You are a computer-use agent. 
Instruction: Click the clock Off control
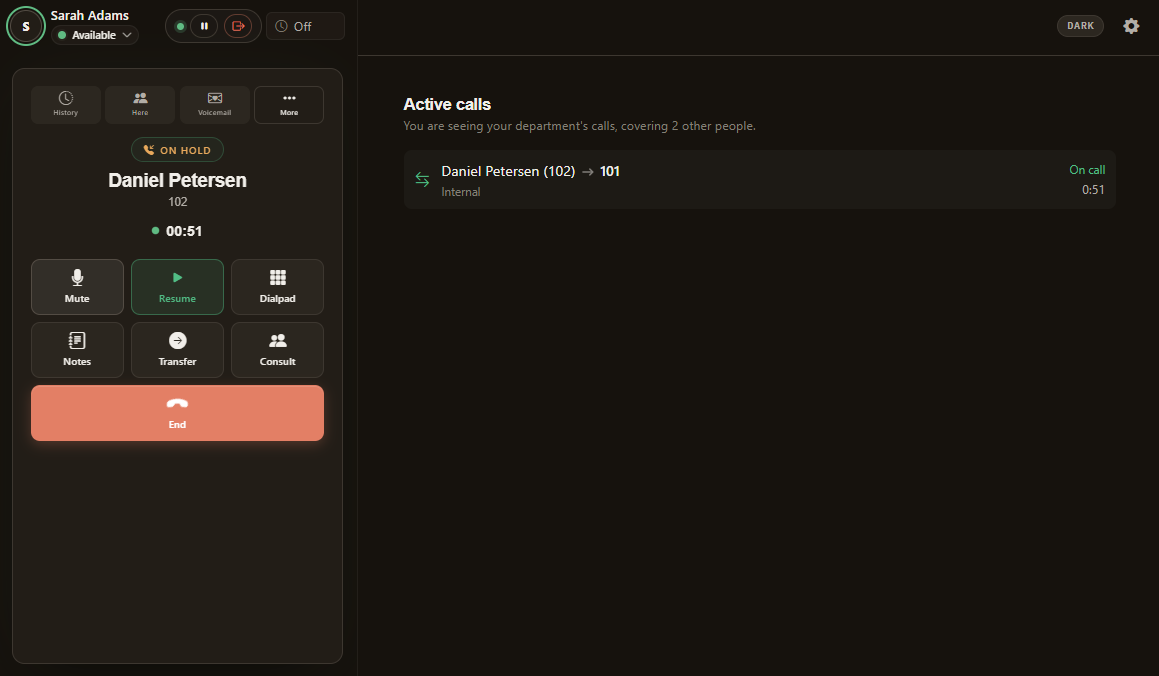point(305,26)
